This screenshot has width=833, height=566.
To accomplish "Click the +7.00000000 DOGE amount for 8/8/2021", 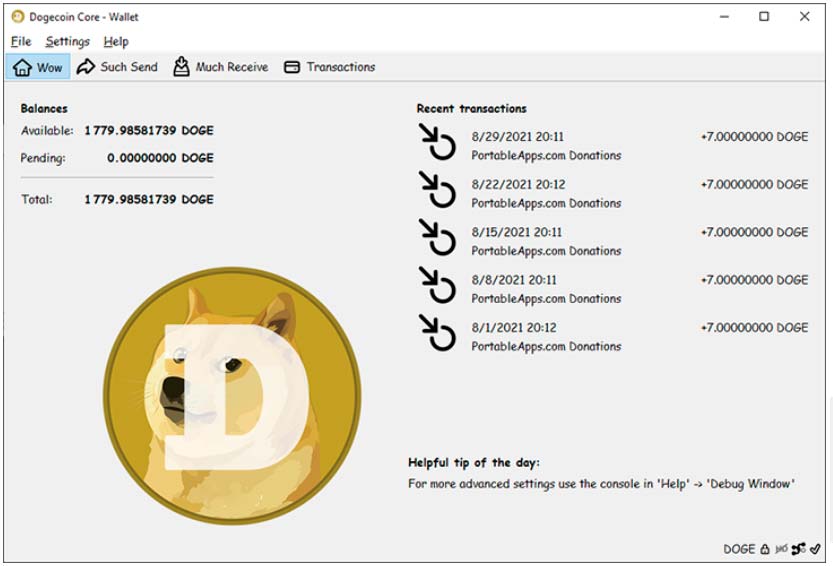I will tap(754, 280).
